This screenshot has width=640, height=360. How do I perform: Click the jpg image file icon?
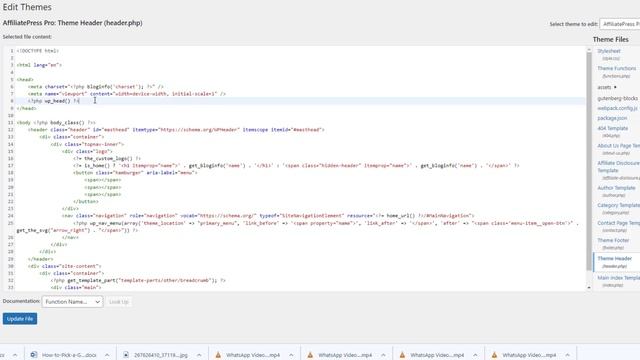point(126,355)
